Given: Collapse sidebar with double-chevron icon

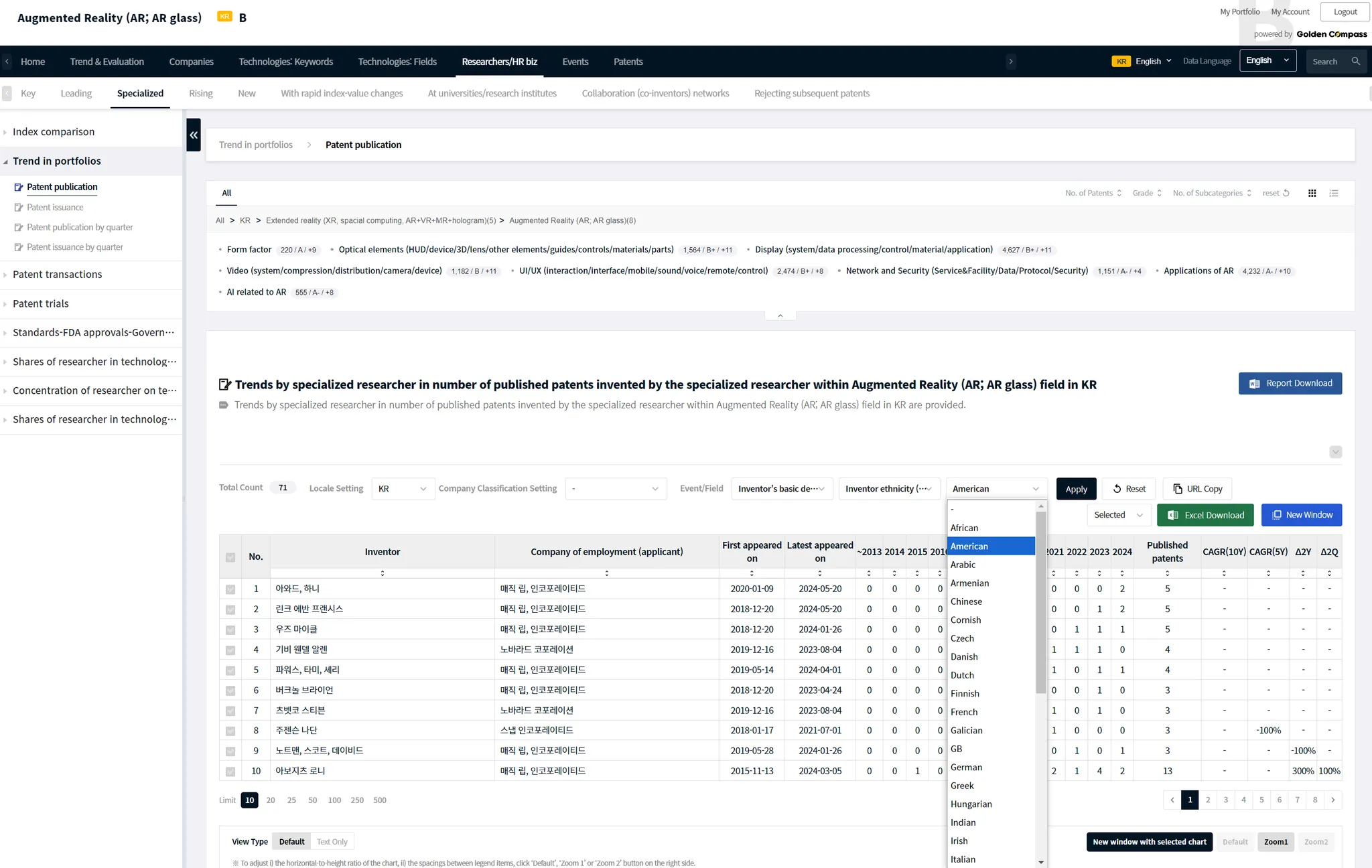Looking at the screenshot, I should click(194, 135).
